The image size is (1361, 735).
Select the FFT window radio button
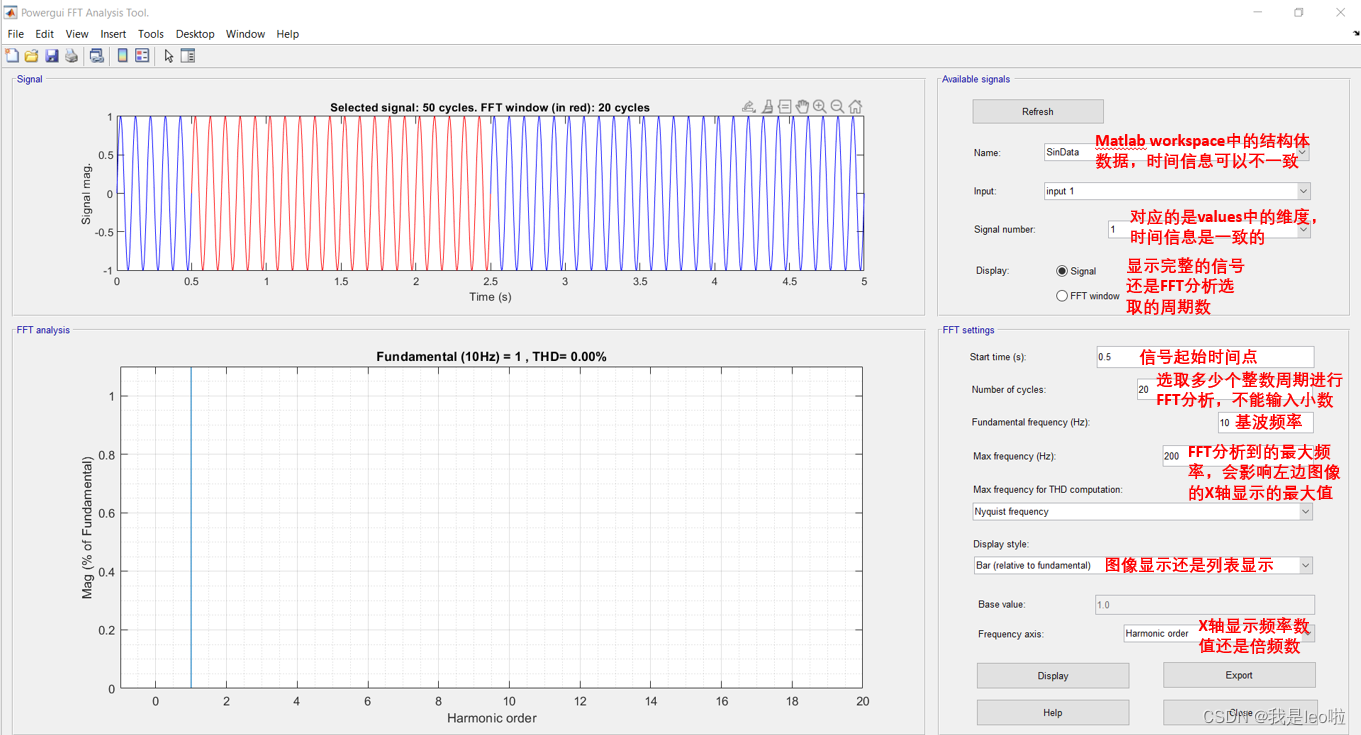(x=1062, y=296)
